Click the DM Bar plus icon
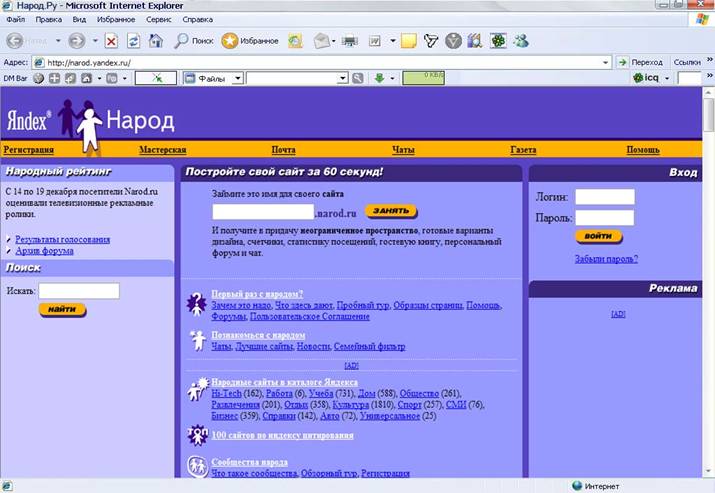This screenshot has height=493, width=715. [54, 78]
